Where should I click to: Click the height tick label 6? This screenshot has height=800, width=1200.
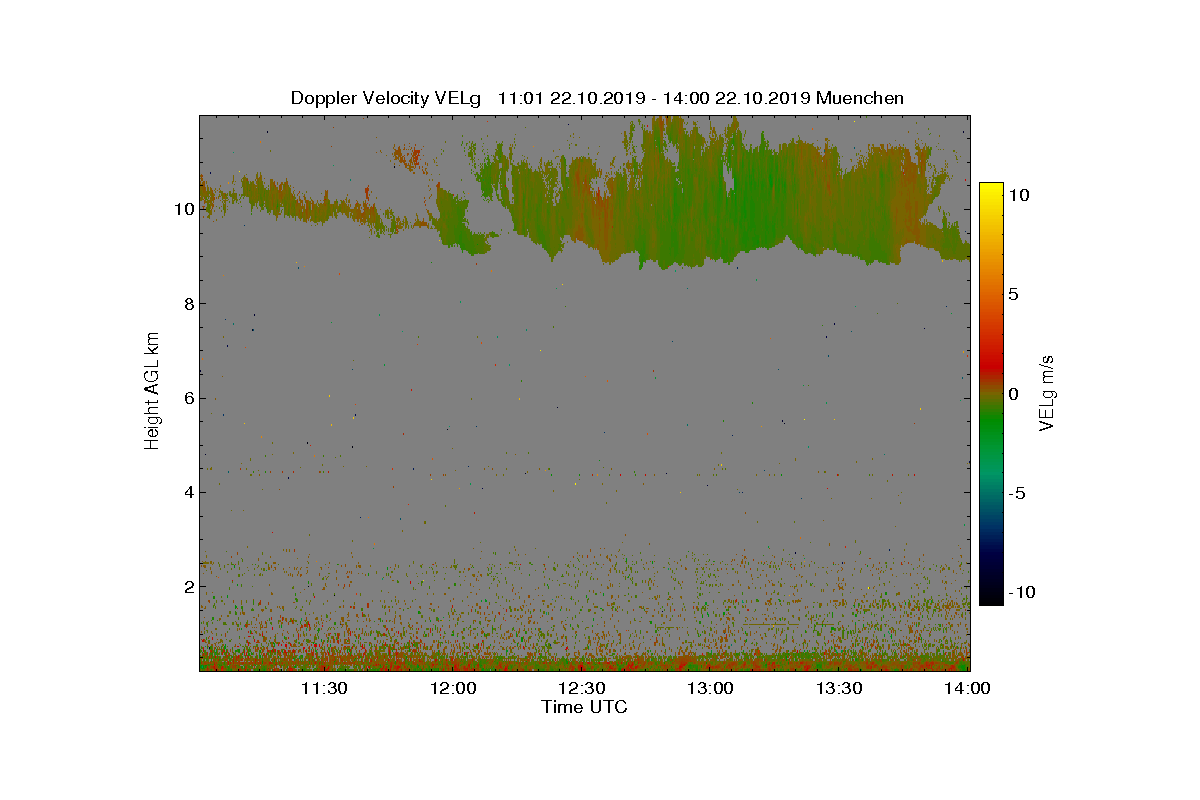coord(187,398)
